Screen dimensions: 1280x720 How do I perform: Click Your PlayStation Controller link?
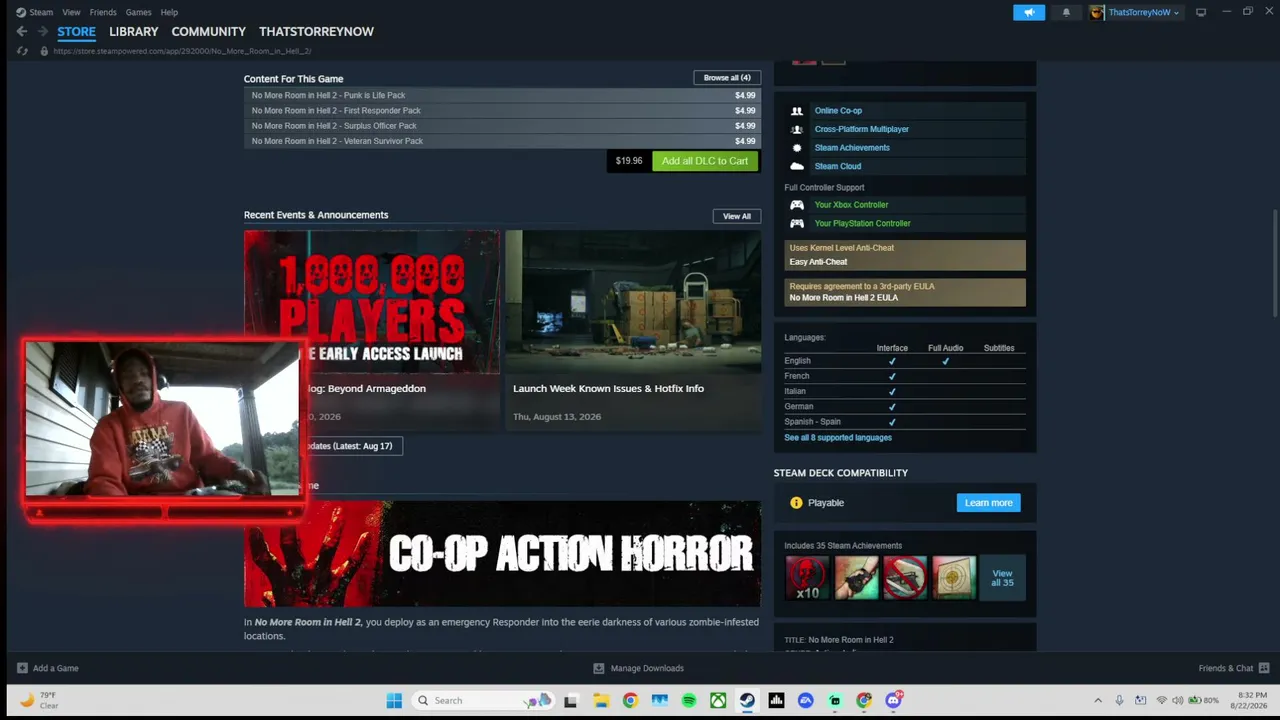click(862, 224)
